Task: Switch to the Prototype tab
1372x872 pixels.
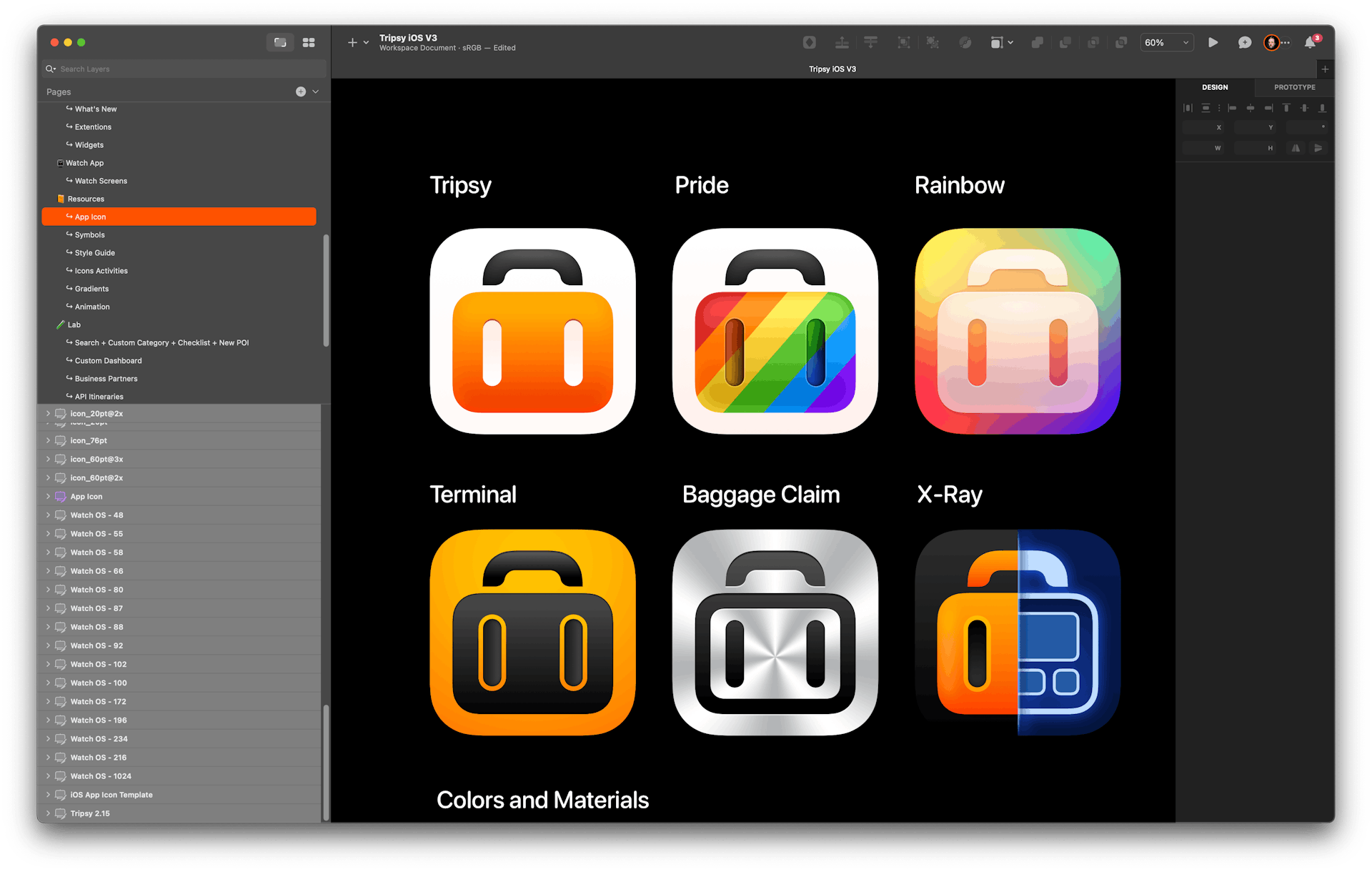Action: [x=1294, y=86]
